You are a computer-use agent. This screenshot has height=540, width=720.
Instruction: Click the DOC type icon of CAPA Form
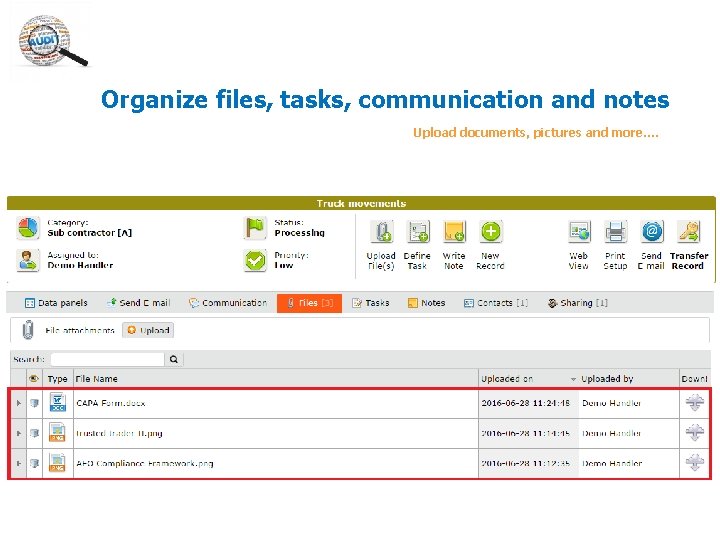click(58, 402)
